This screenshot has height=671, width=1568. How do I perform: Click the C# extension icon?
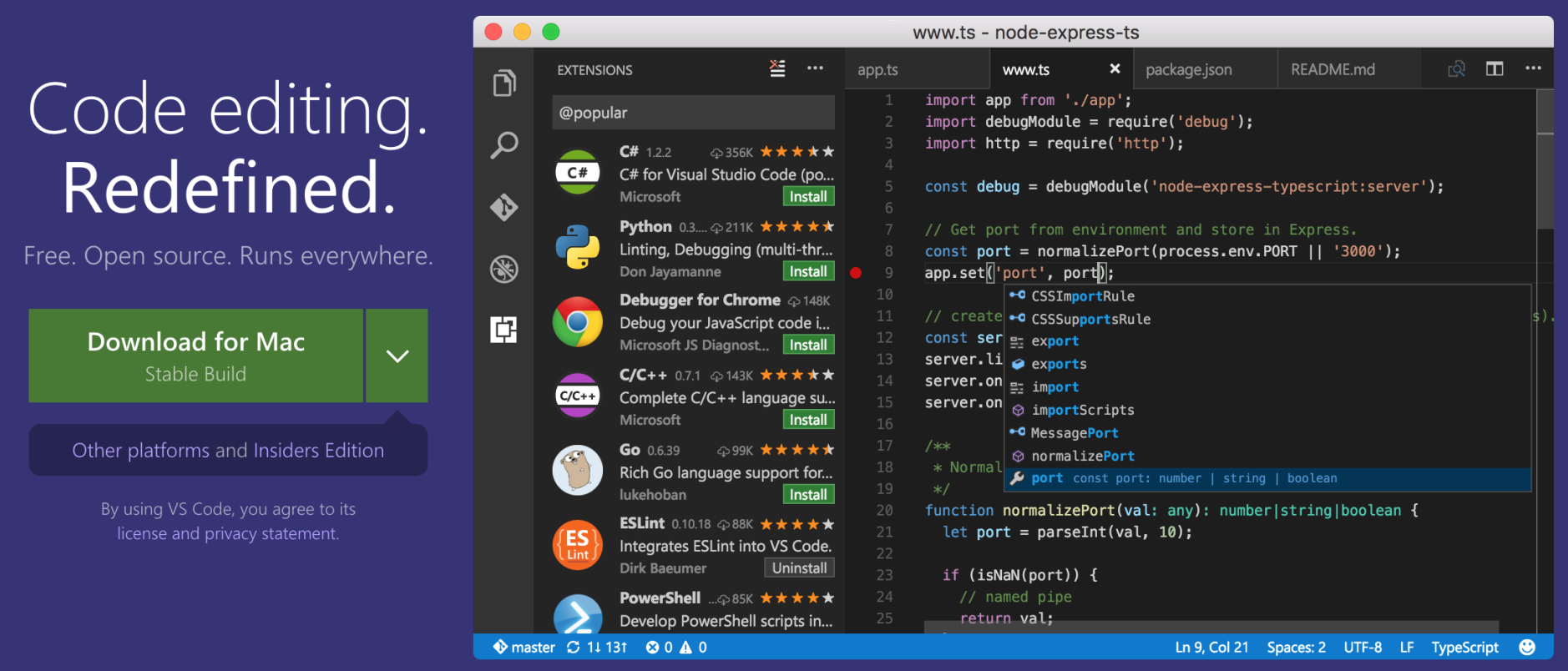point(578,173)
